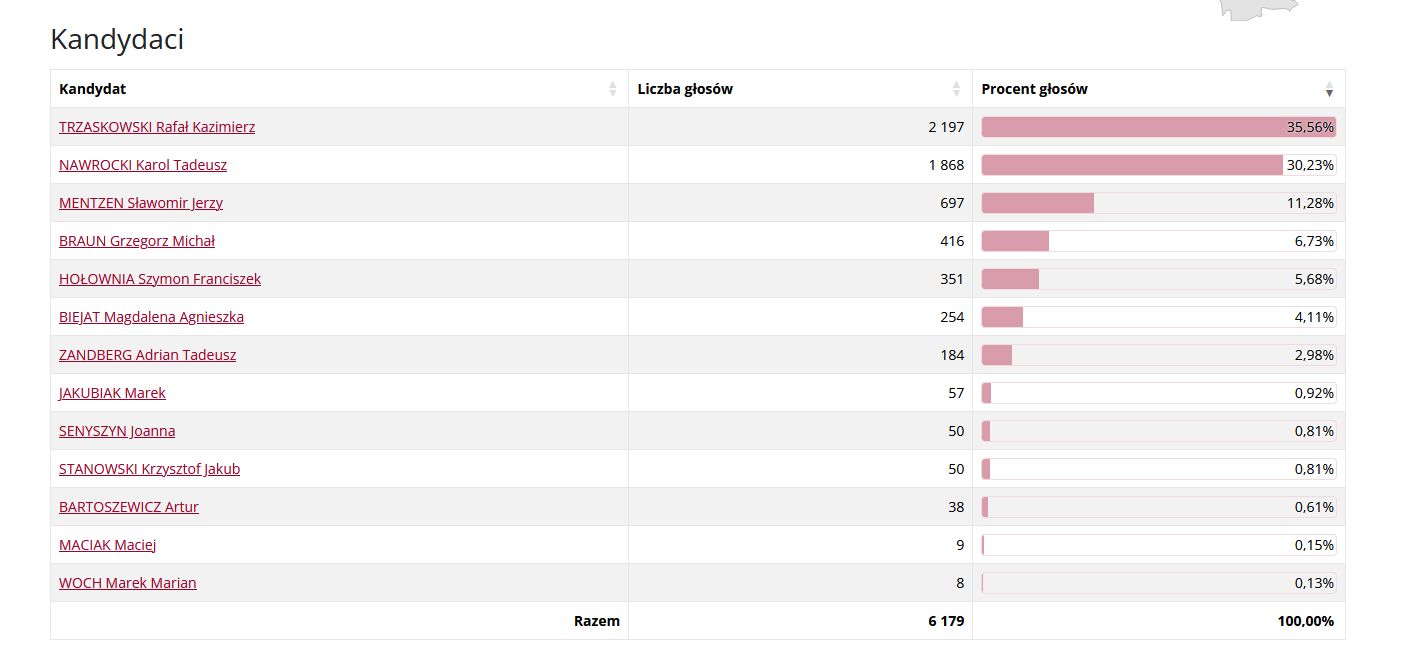1404x668 pixels.
Task: Select BRAUN Grzegorz Michał link
Action: [x=137, y=241]
